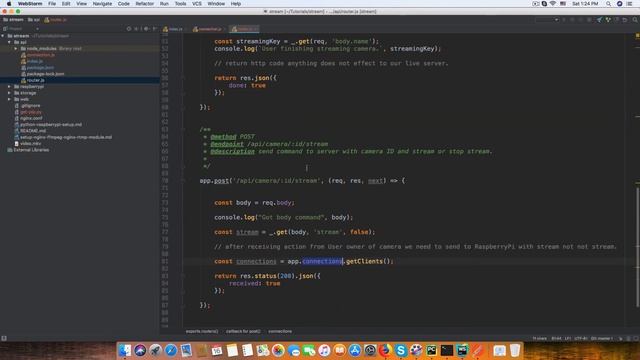Collapse the stream root folder
This screenshot has height=360, width=640.
[x=3, y=36]
